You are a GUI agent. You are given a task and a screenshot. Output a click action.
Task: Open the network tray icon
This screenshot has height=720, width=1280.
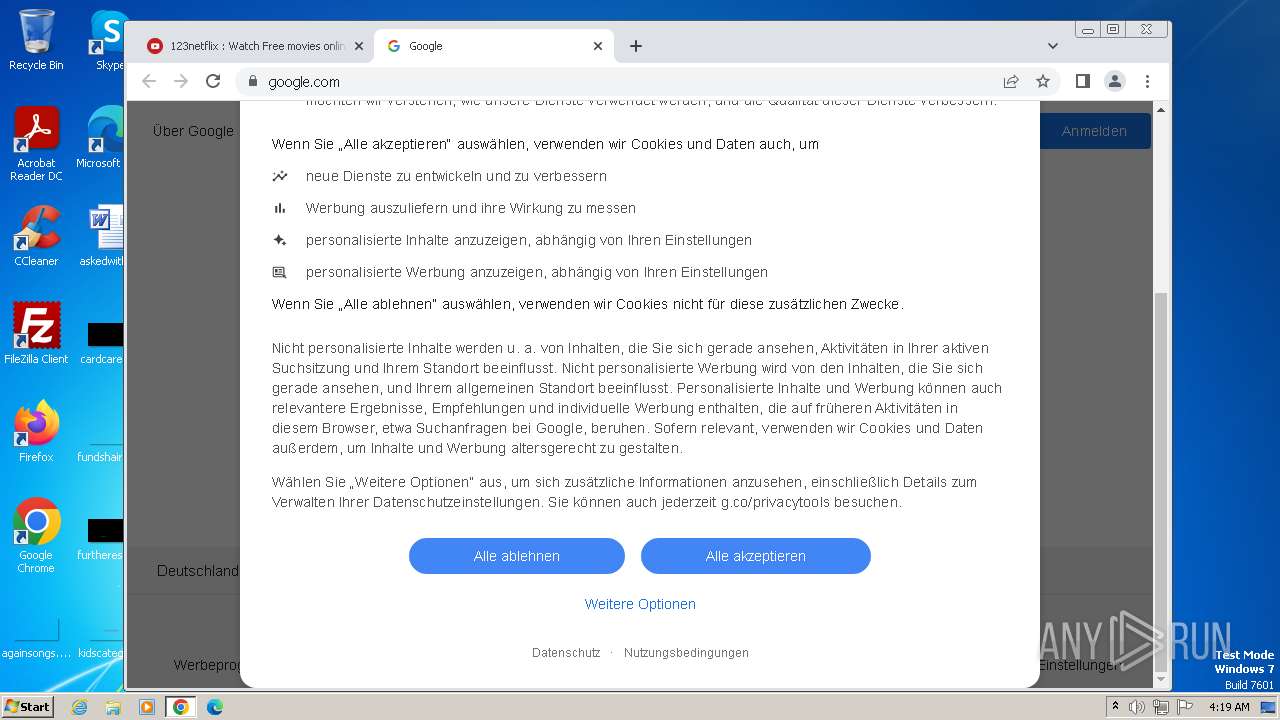(1160, 707)
